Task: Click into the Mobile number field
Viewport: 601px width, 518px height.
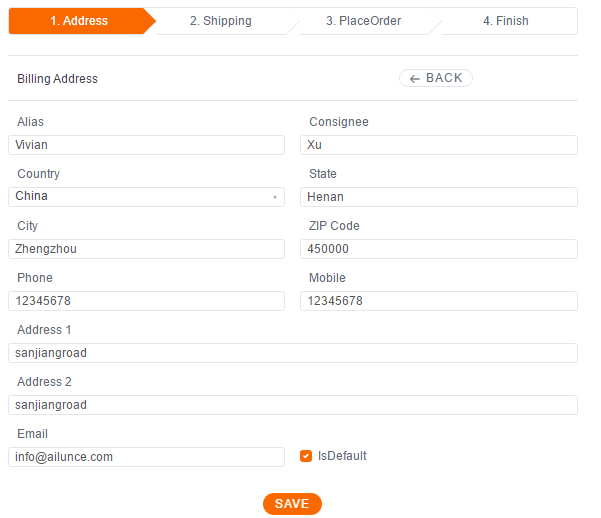Action: [439, 301]
